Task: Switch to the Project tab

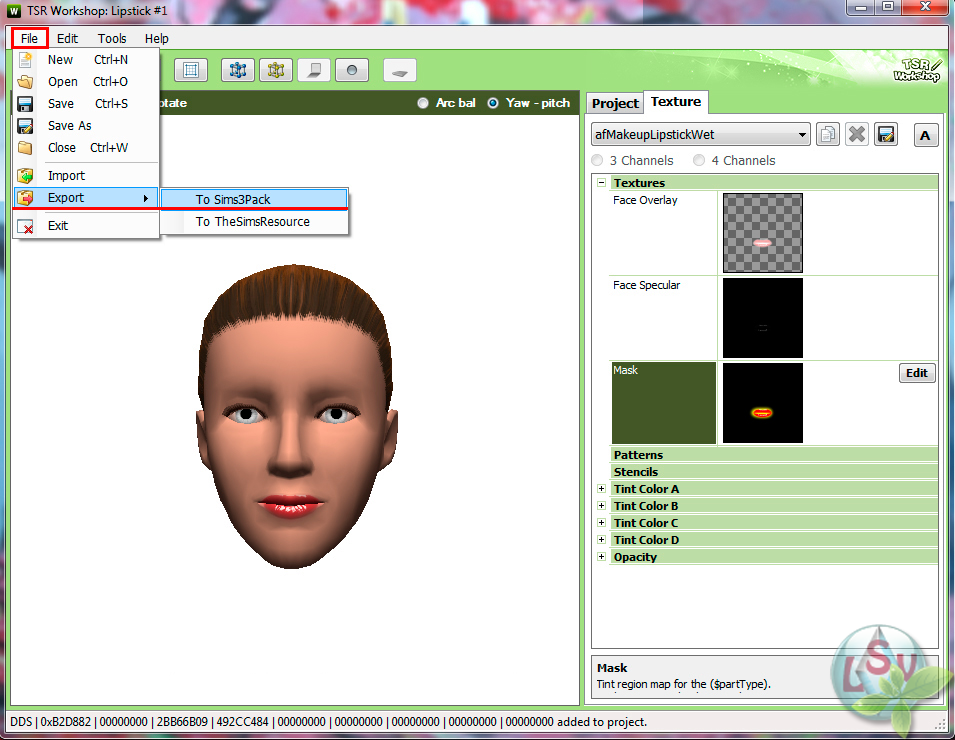Action: tap(615, 104)
